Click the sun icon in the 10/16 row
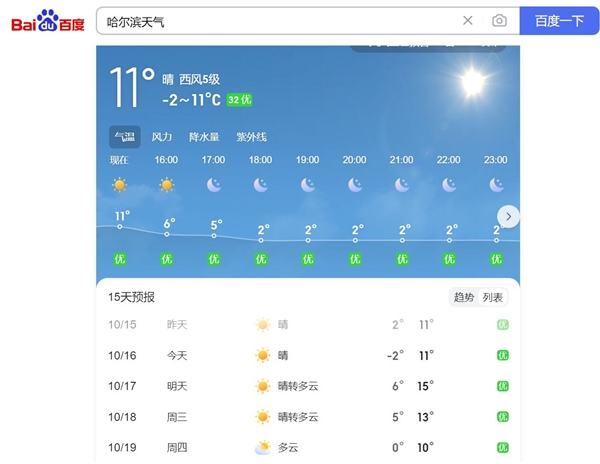Screen dimensions: 600x464 [x=263, y=355]
